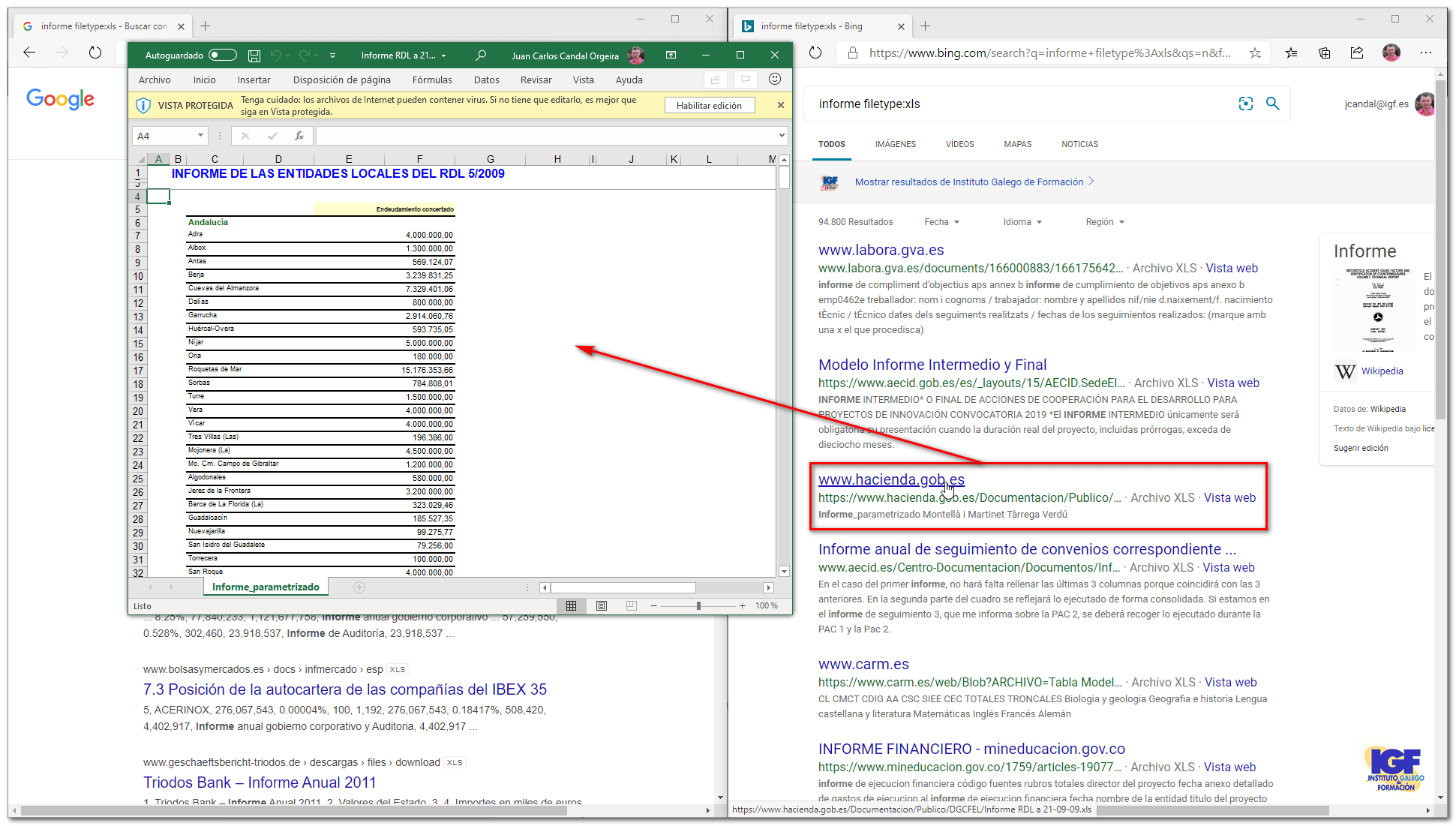1456x826 pixels.
Task: Click Mostrar resultados de Instituto Galego link
Action: (969, 182)
